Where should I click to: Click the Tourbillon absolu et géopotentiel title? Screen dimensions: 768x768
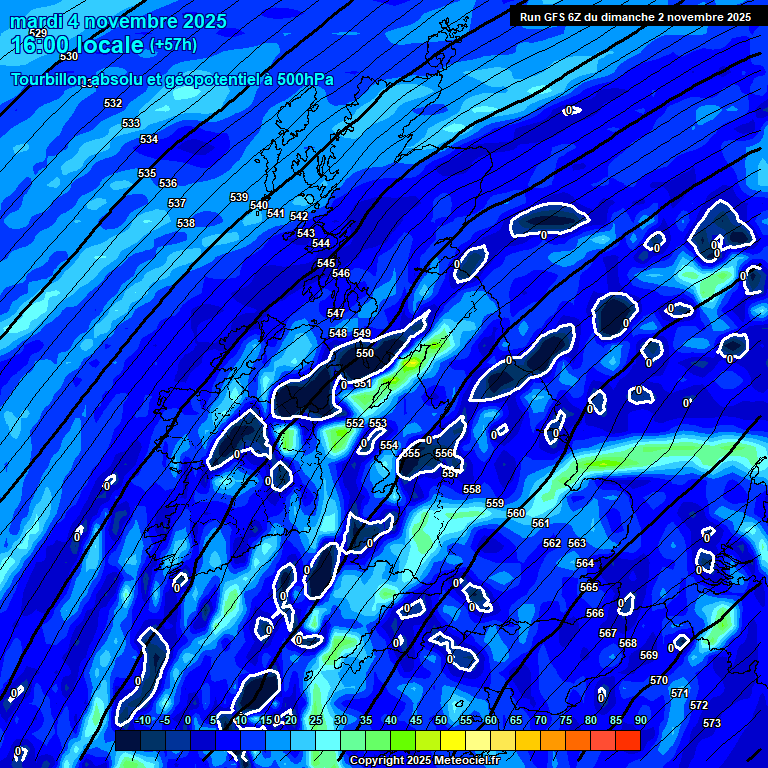point(172,79)
